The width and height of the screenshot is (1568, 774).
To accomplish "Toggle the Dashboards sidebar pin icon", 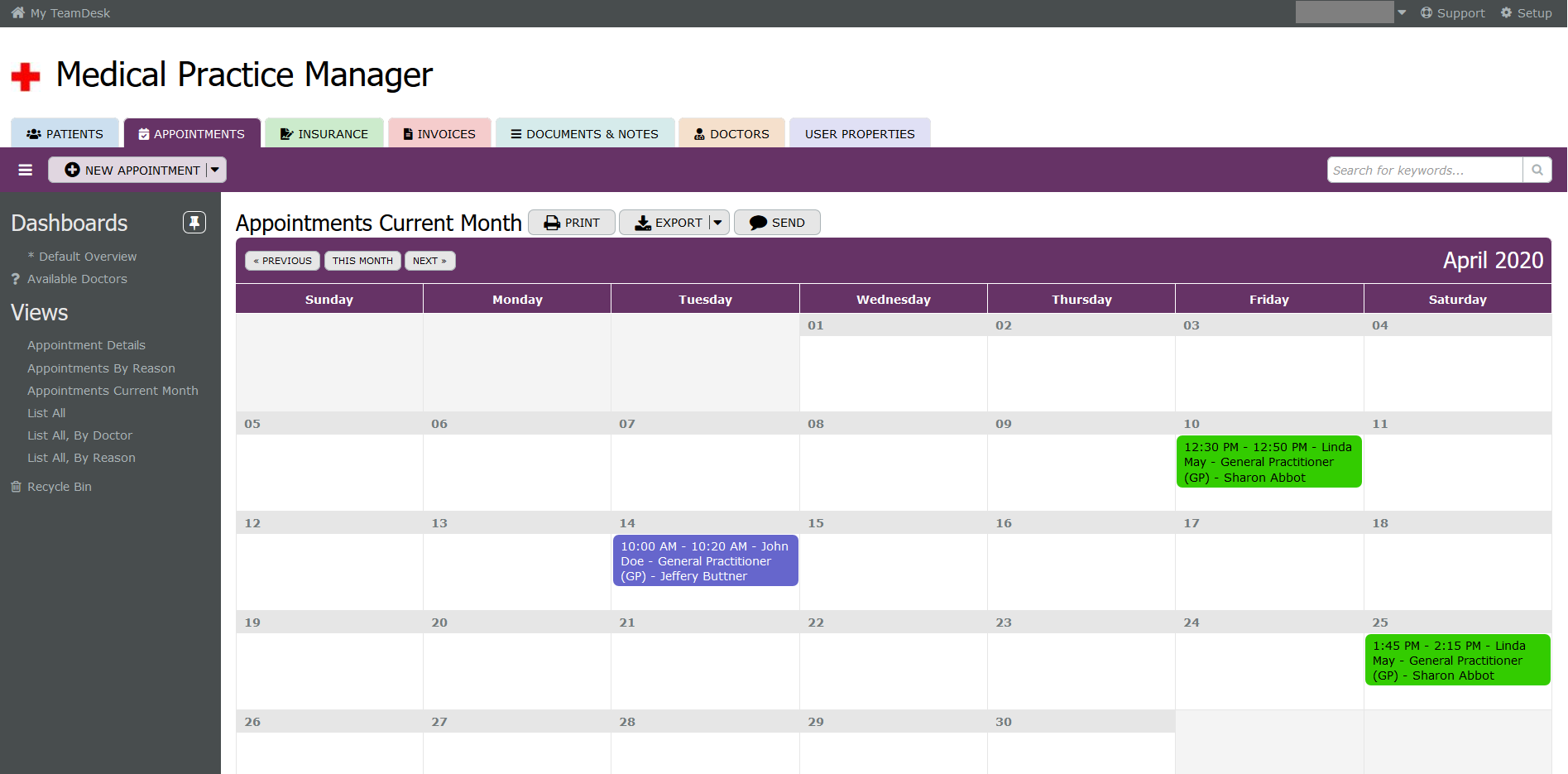I will [194, 222].
